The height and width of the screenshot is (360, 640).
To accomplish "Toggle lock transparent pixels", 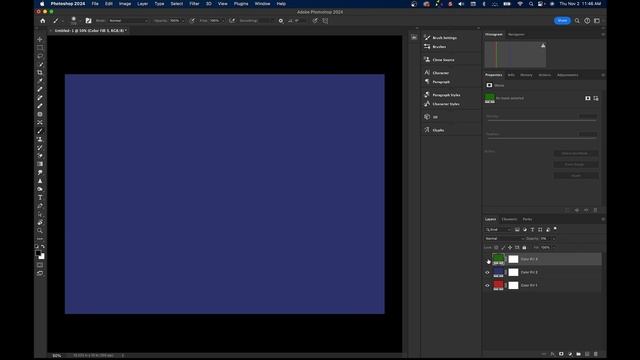I will [x=496, y=247].
